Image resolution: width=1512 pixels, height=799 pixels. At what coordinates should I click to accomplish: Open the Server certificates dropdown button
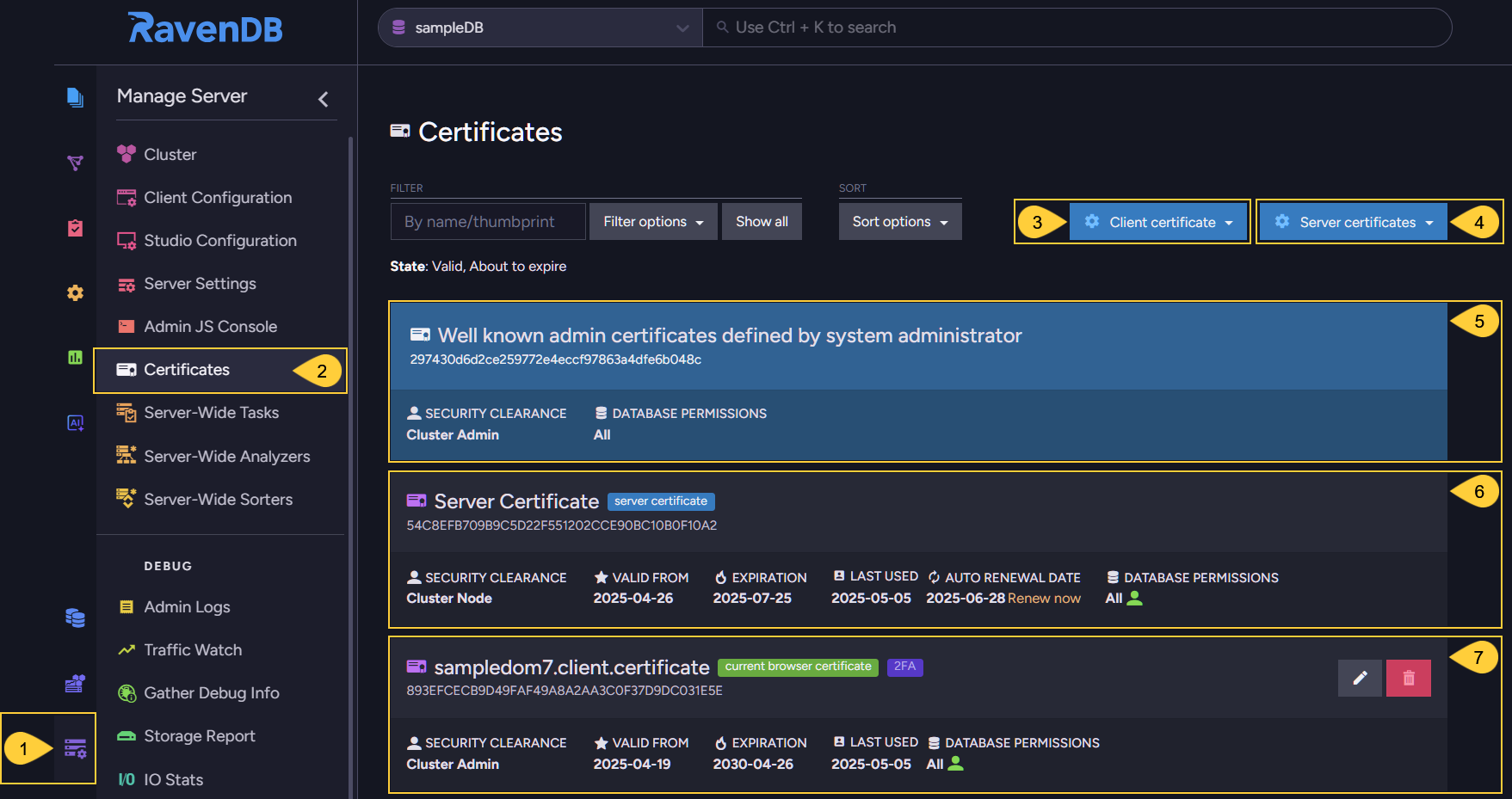pyautogui.click(x=1354, y=222)
